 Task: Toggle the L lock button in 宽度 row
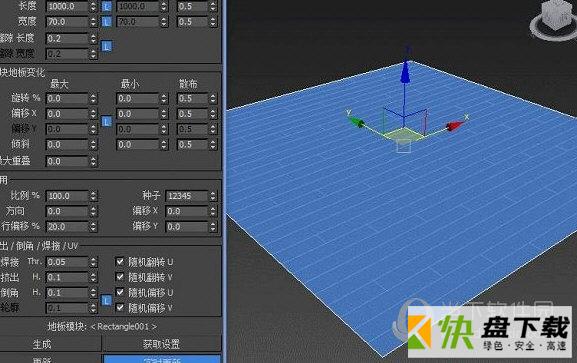tap(106, 22)
